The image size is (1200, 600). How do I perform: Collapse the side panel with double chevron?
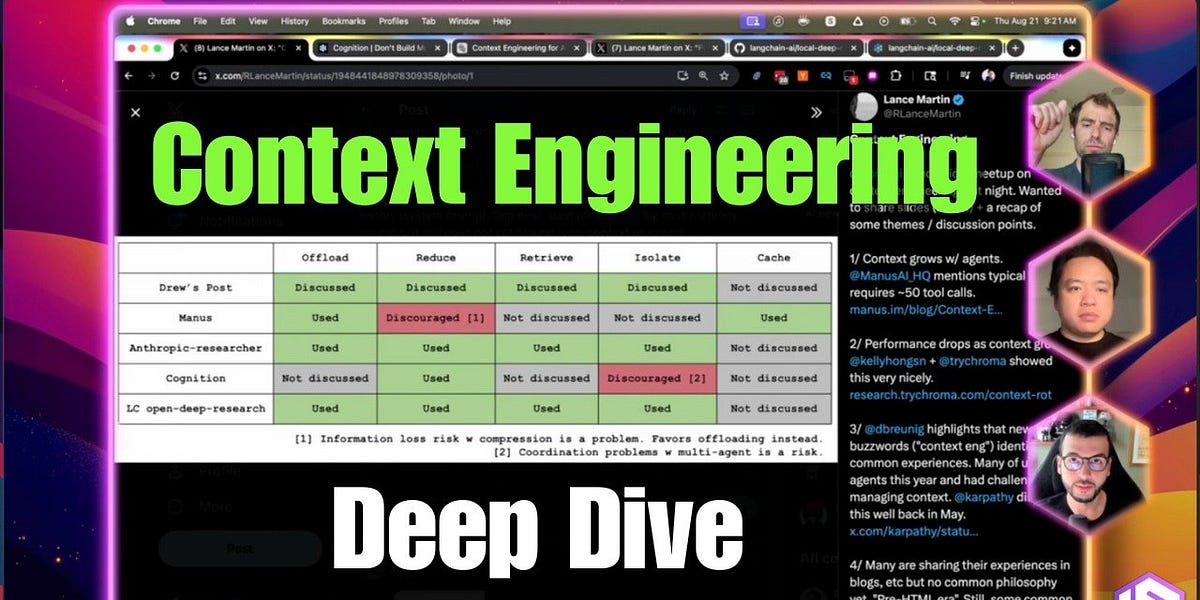[x=816, y=113]
